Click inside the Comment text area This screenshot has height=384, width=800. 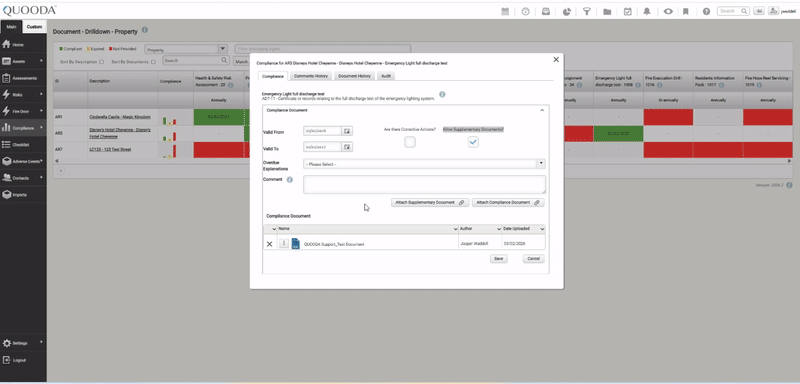[x=424, y=185]
